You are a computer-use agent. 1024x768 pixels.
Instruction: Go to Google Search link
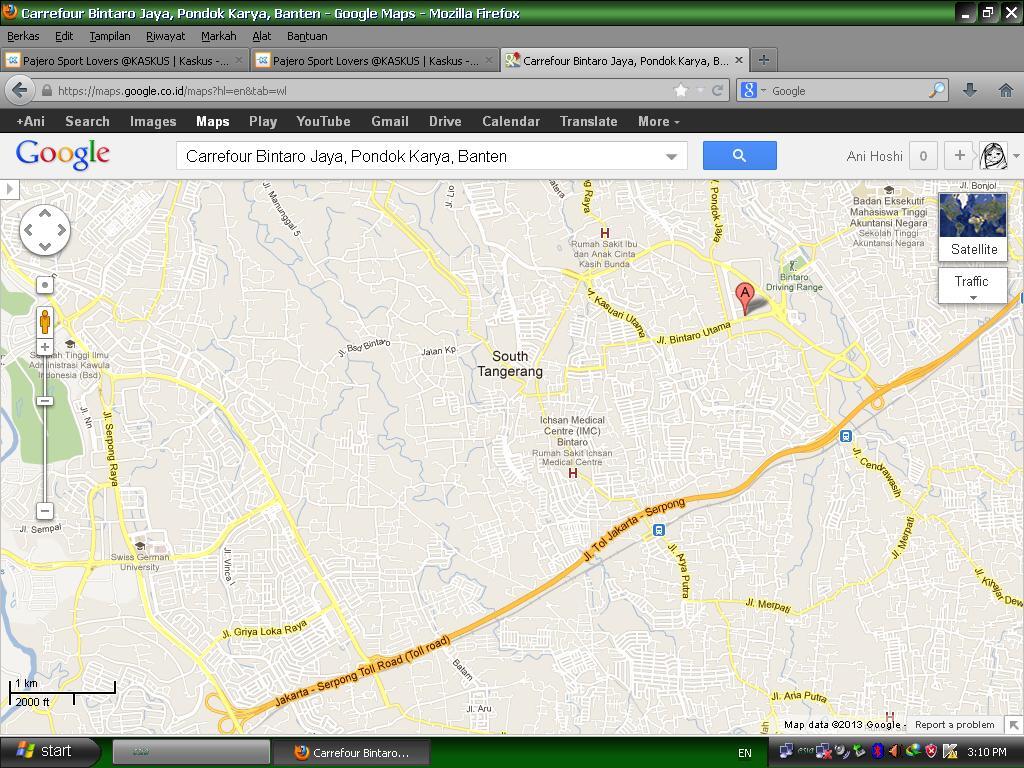pos(88,121)
